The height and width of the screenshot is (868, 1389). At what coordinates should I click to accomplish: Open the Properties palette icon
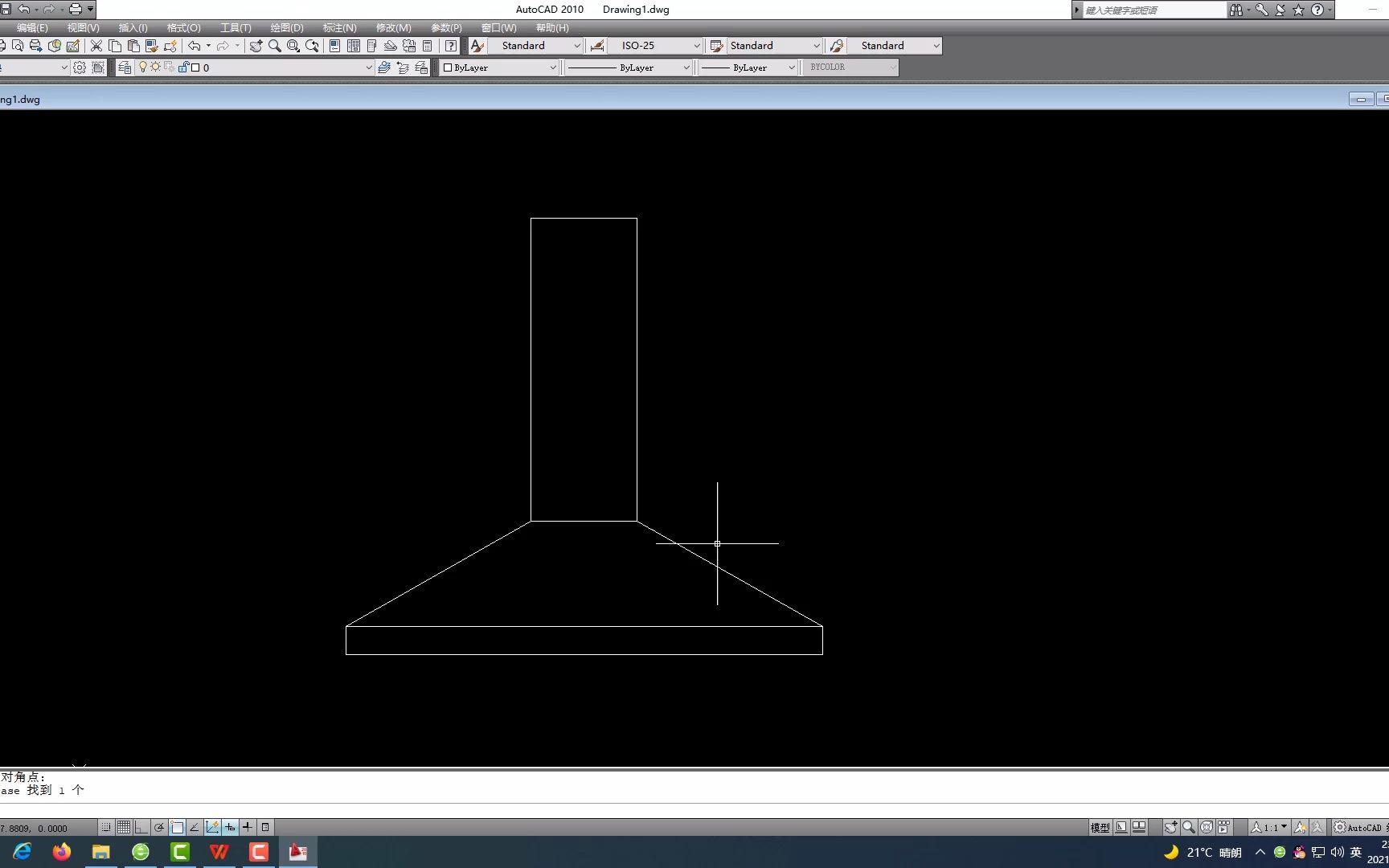coord(335,46)
